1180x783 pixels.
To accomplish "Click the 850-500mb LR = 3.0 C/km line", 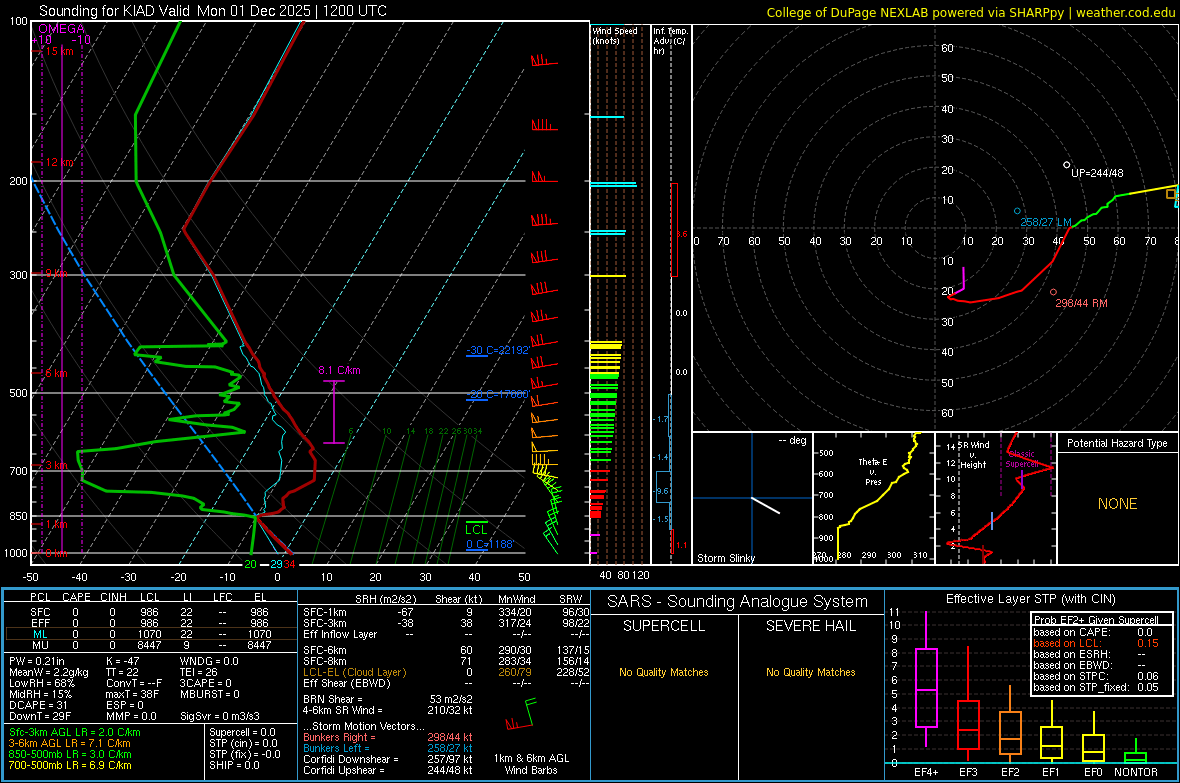I will coord(70,754).
